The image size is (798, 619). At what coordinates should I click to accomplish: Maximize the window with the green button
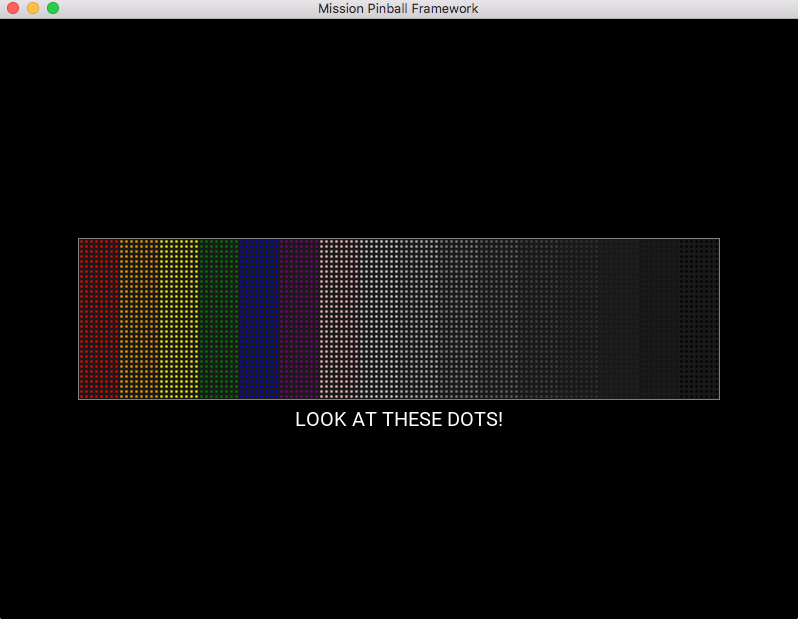(53, 9)
